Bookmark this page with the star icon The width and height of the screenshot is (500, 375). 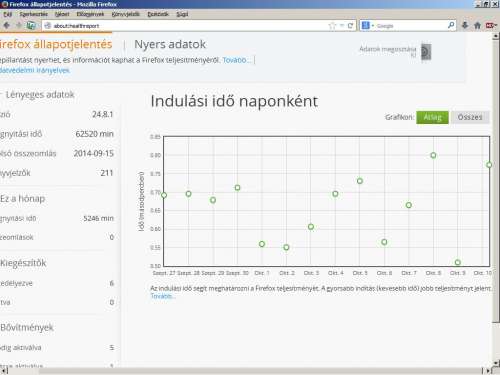[x=332, y=26]
